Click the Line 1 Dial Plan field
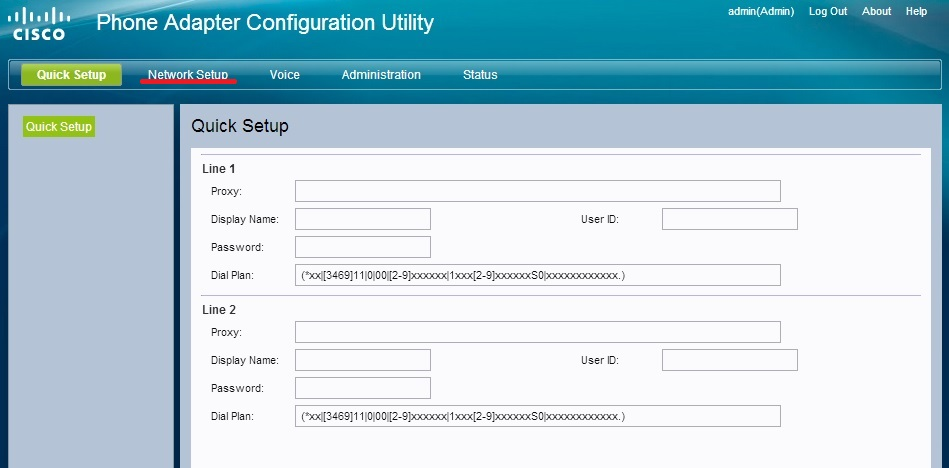Viewport: 949px width, 468px height. click(x=538, y=275)
